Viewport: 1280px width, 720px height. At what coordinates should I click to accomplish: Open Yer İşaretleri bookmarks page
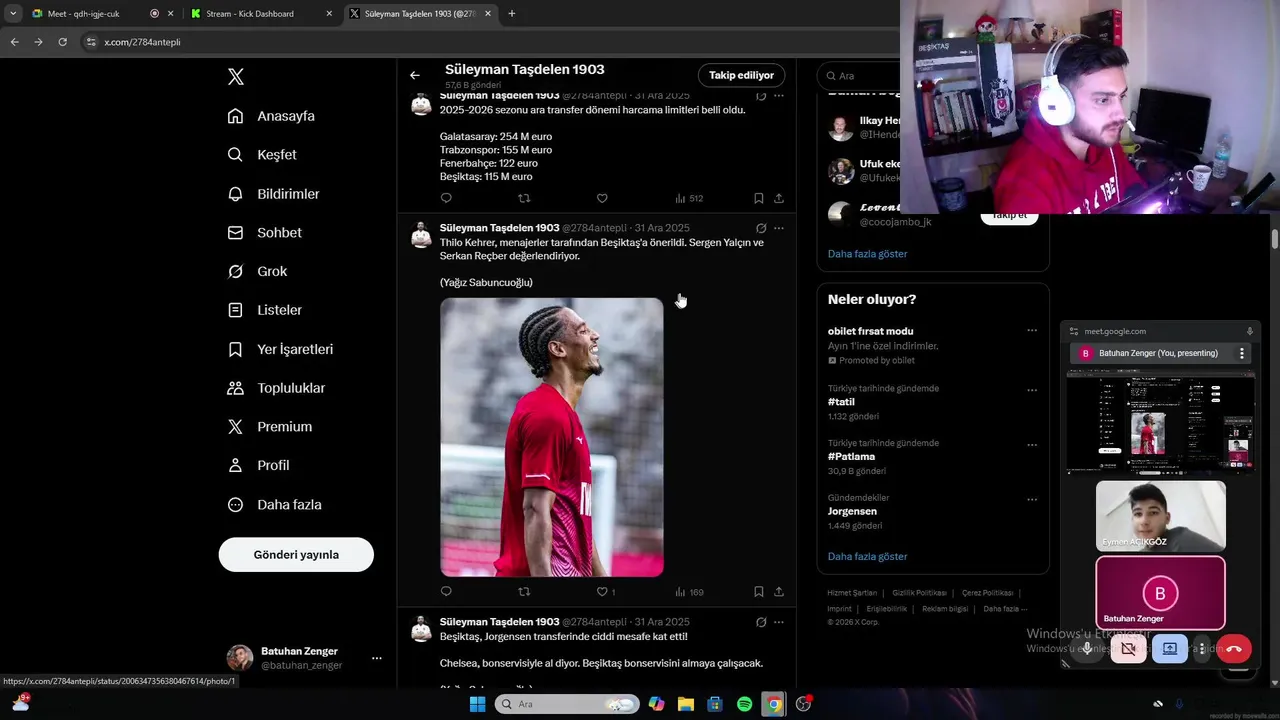click(x=280, y=349)
